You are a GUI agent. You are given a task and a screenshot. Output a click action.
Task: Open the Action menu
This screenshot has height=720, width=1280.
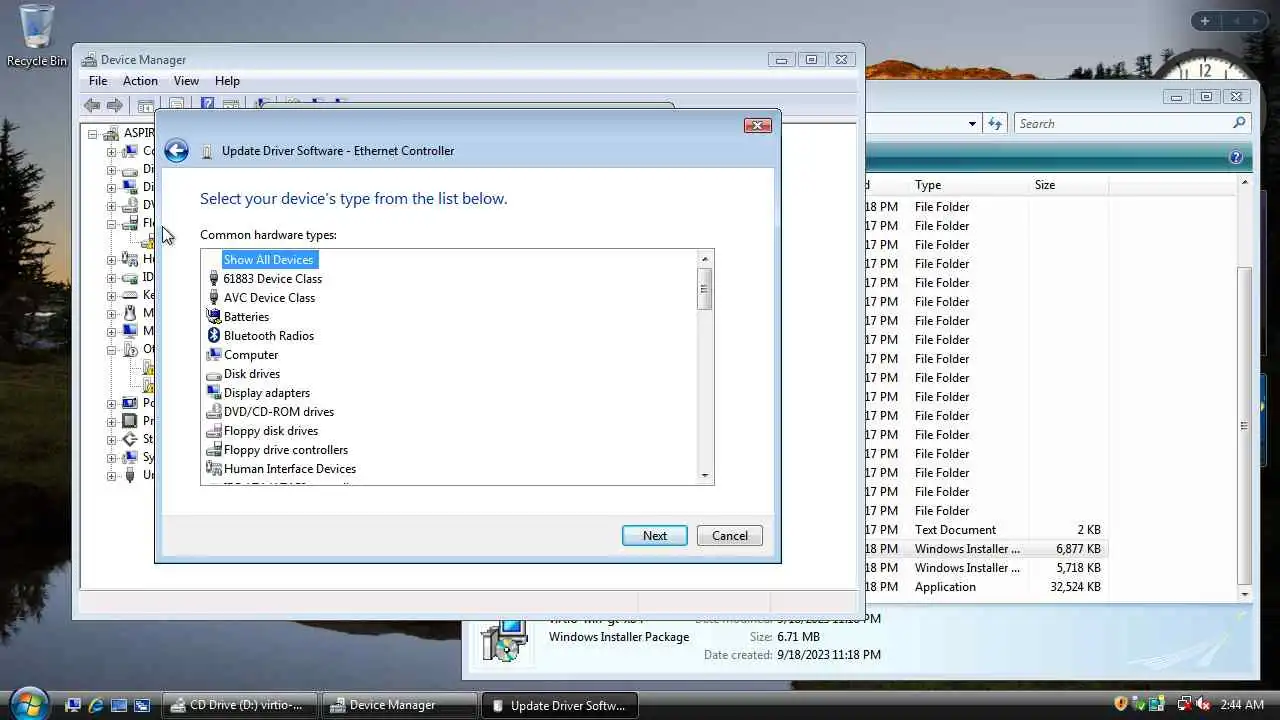(x=140, y=81)
